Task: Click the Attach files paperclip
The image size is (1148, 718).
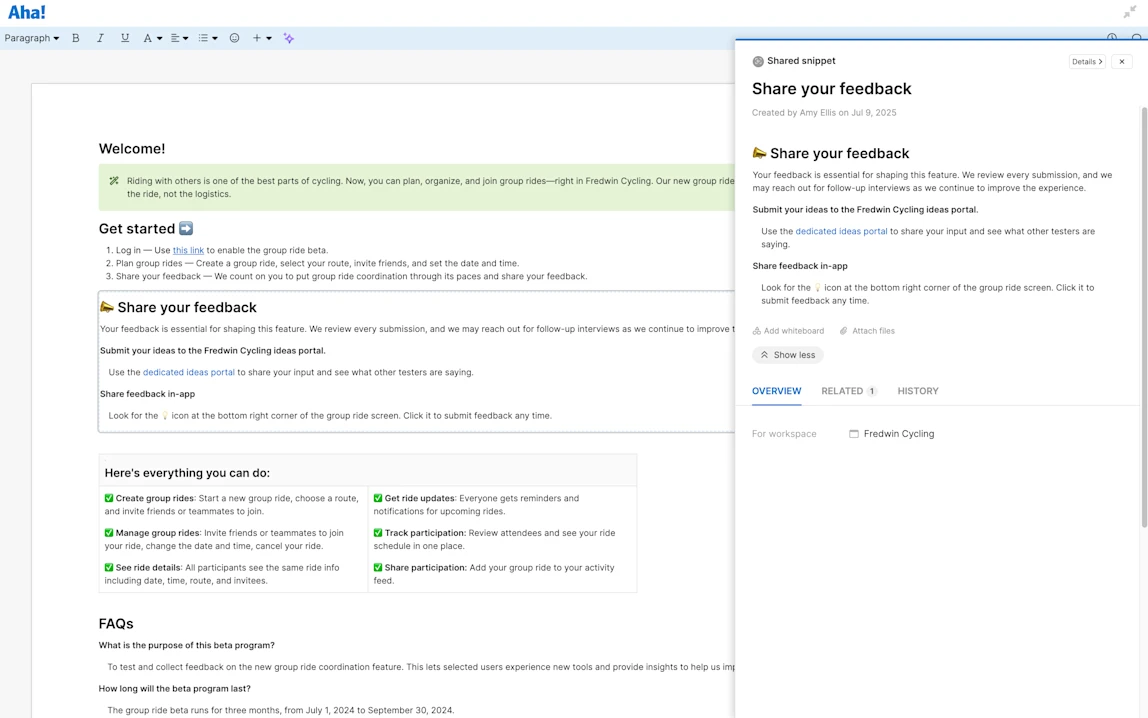Action: [867, 331]
